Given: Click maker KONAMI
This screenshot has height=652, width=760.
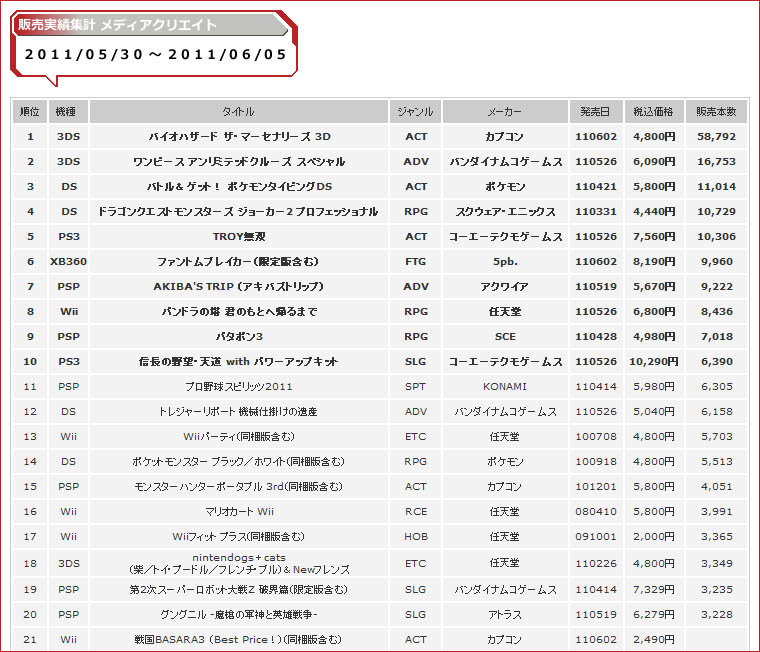Looking at the screenshot, I should [x=505, y=386].
